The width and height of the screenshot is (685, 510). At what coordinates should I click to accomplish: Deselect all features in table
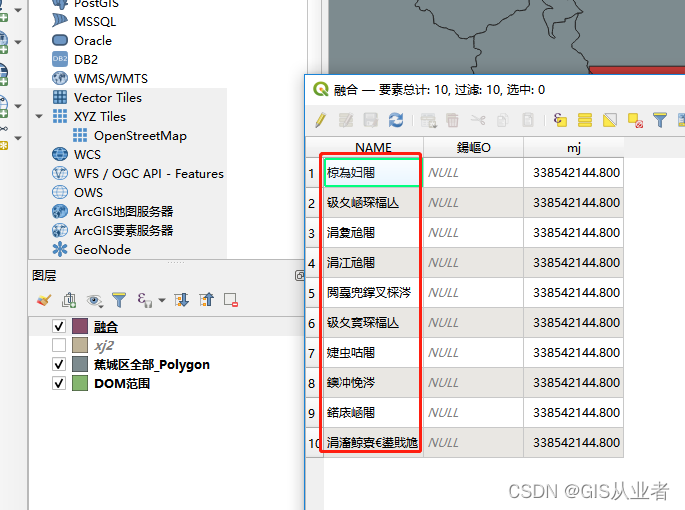coord(635,120)
